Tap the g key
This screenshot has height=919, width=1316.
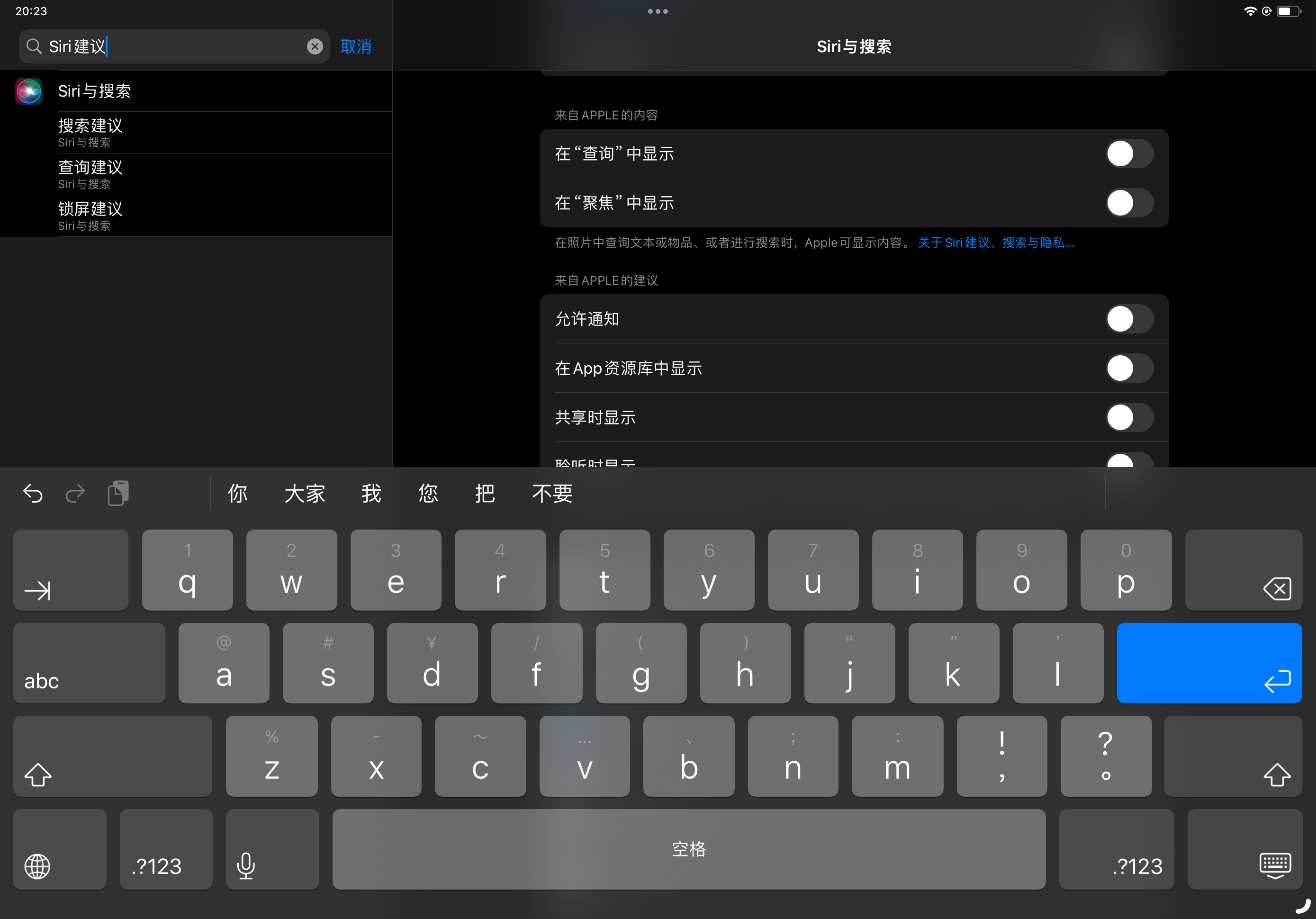641,663
